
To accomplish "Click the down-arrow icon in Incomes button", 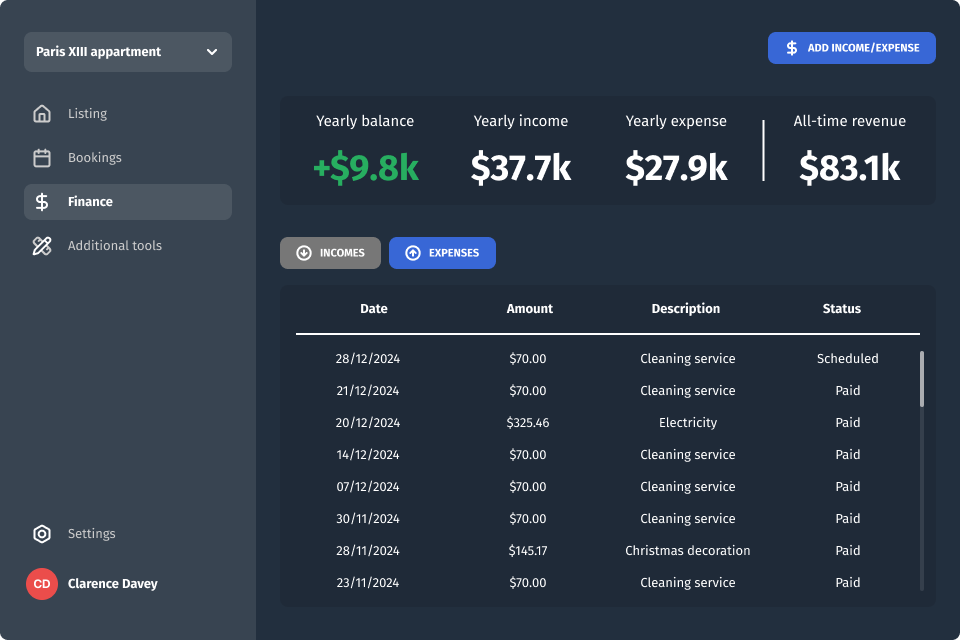I will click(304, 253).
